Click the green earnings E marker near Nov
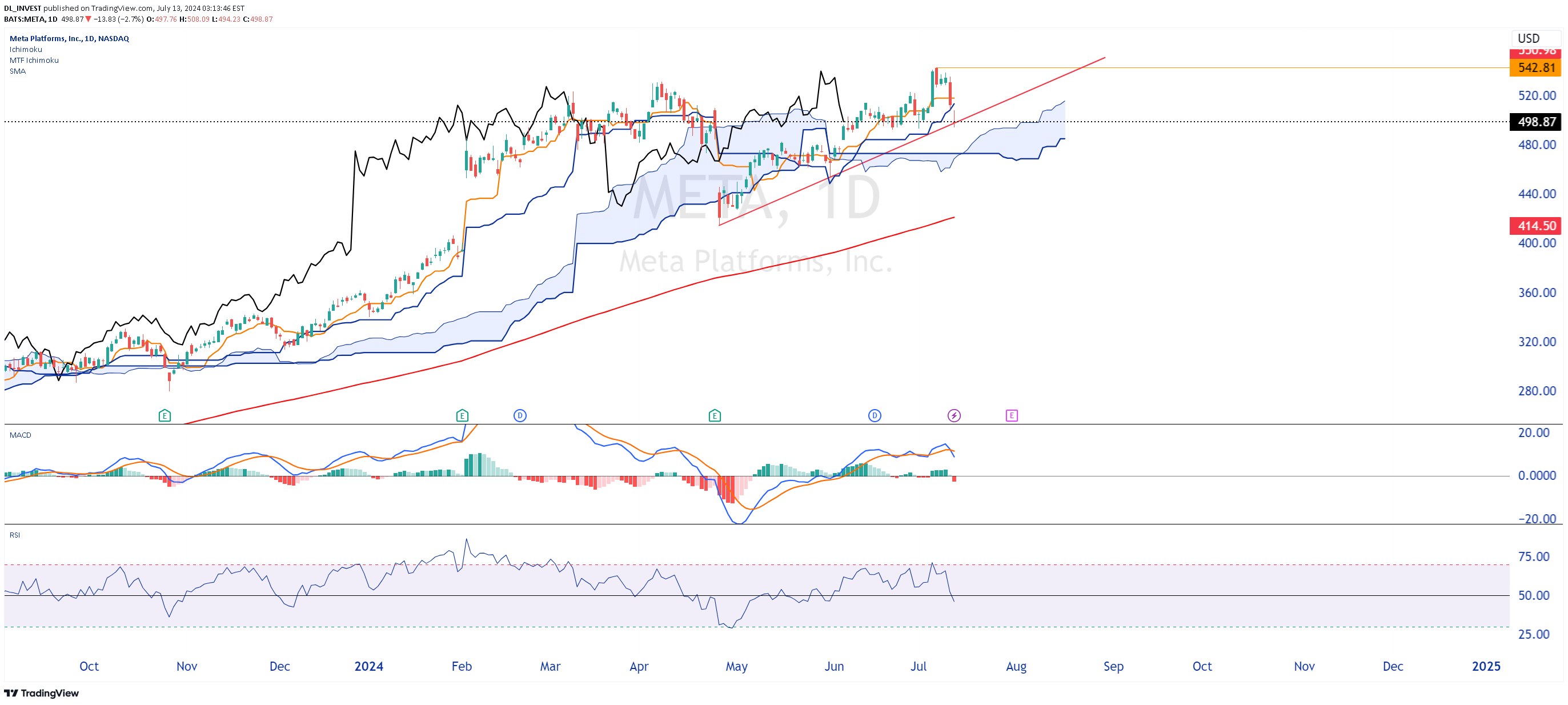1568x705 pixels. (165, 416)
